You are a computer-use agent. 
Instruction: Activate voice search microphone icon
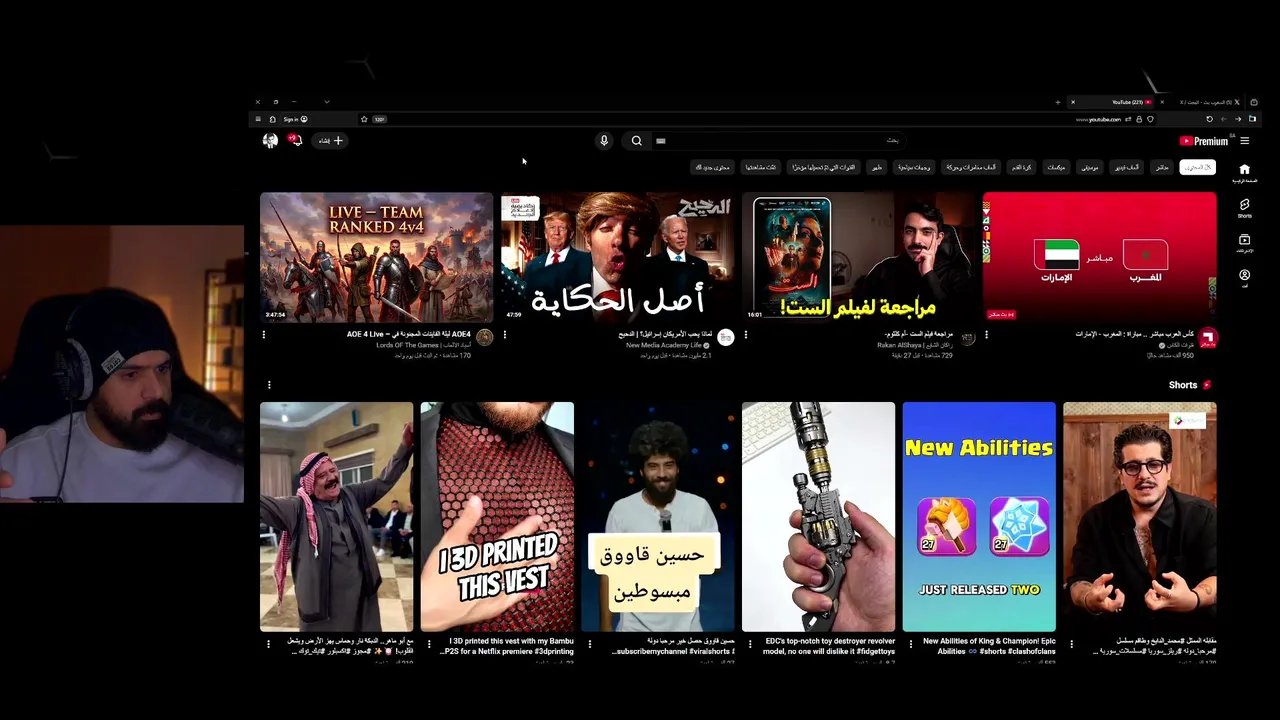[604, 141]
